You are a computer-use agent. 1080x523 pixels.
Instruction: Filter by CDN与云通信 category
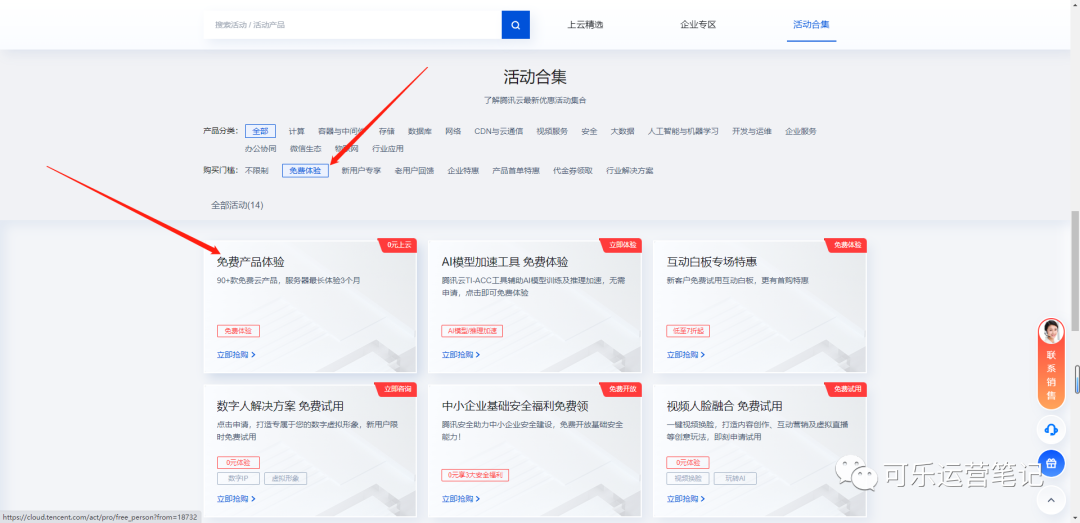(499, 131)
